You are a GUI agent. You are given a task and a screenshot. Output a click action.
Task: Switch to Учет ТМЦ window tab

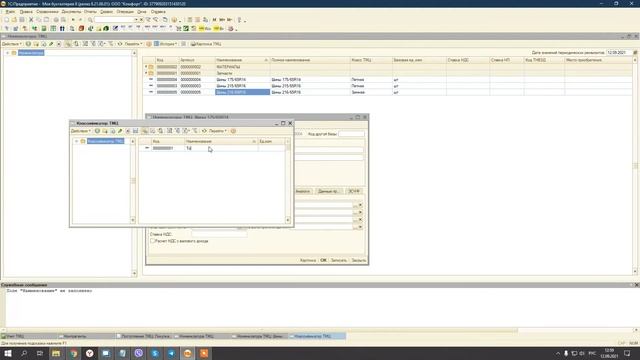[29, 336]
